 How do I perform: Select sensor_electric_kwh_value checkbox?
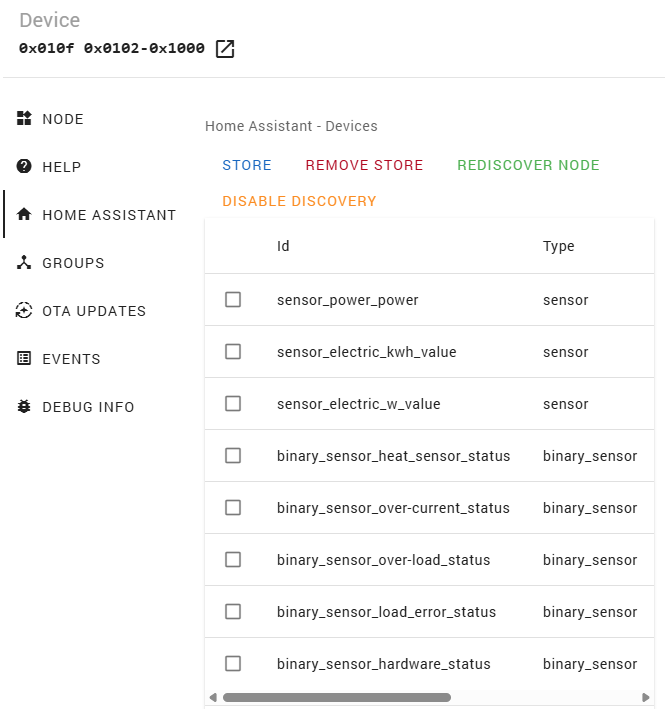click(233, 352)
